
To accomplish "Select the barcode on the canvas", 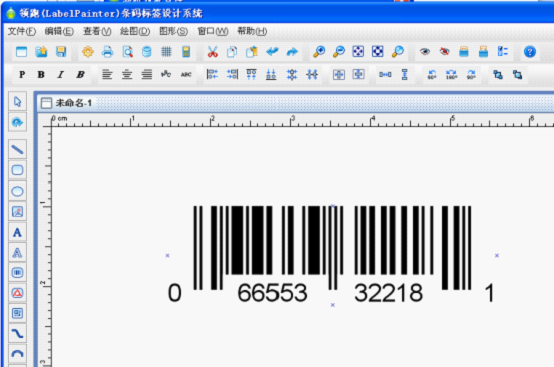I will [332, 255].
